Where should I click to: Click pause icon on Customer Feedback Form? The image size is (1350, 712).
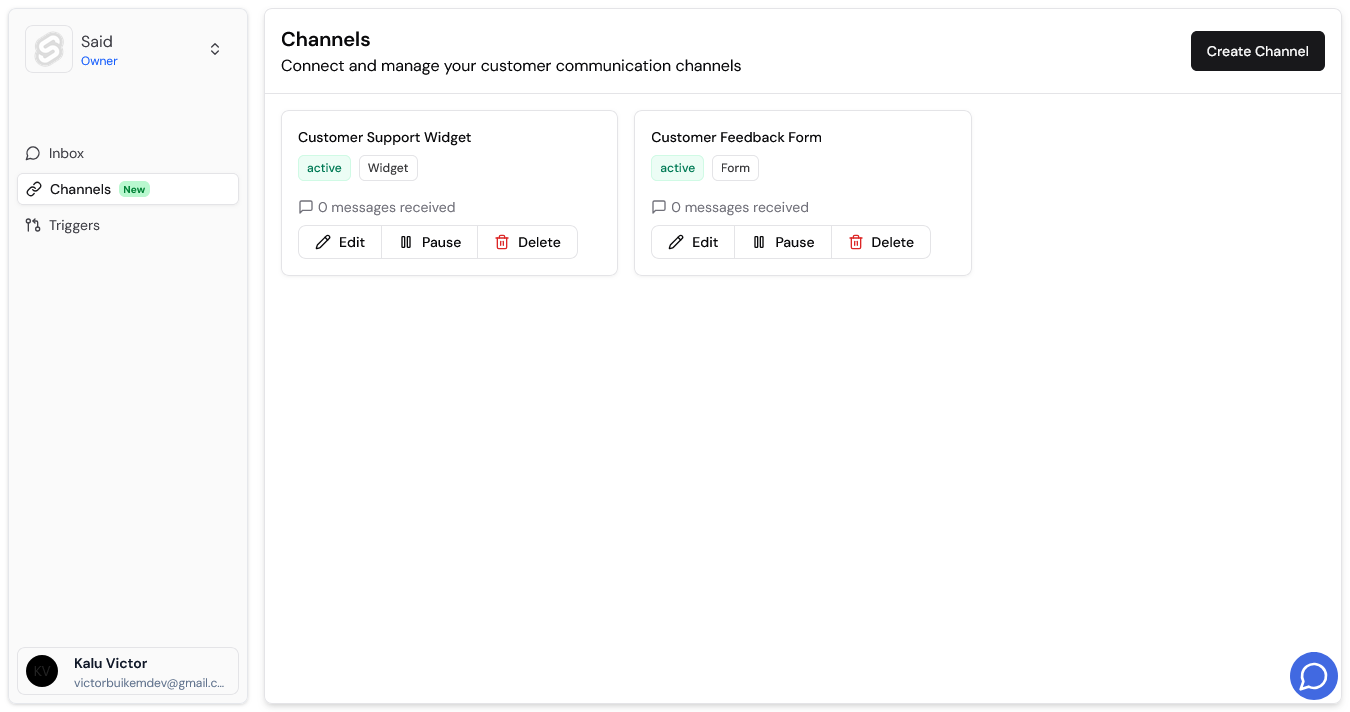[x=759, y=242]
